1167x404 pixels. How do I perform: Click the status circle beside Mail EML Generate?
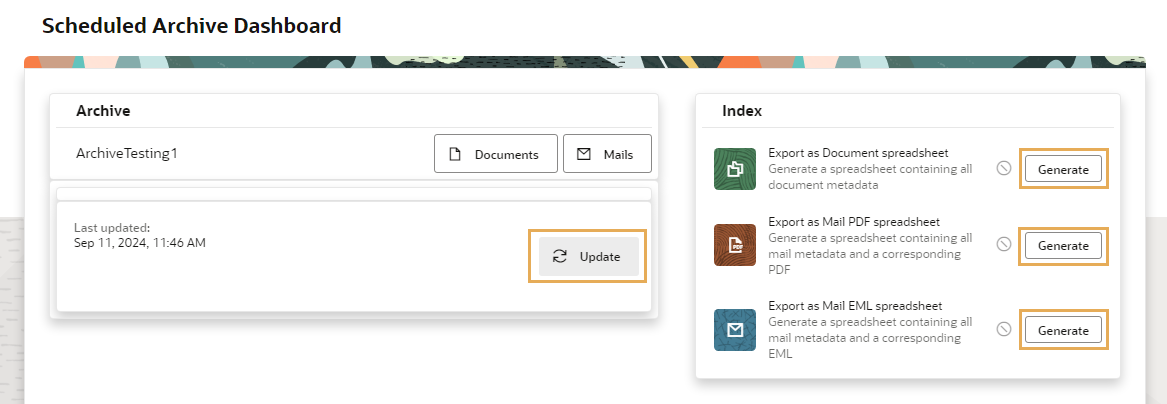(x=1004, y=329)
